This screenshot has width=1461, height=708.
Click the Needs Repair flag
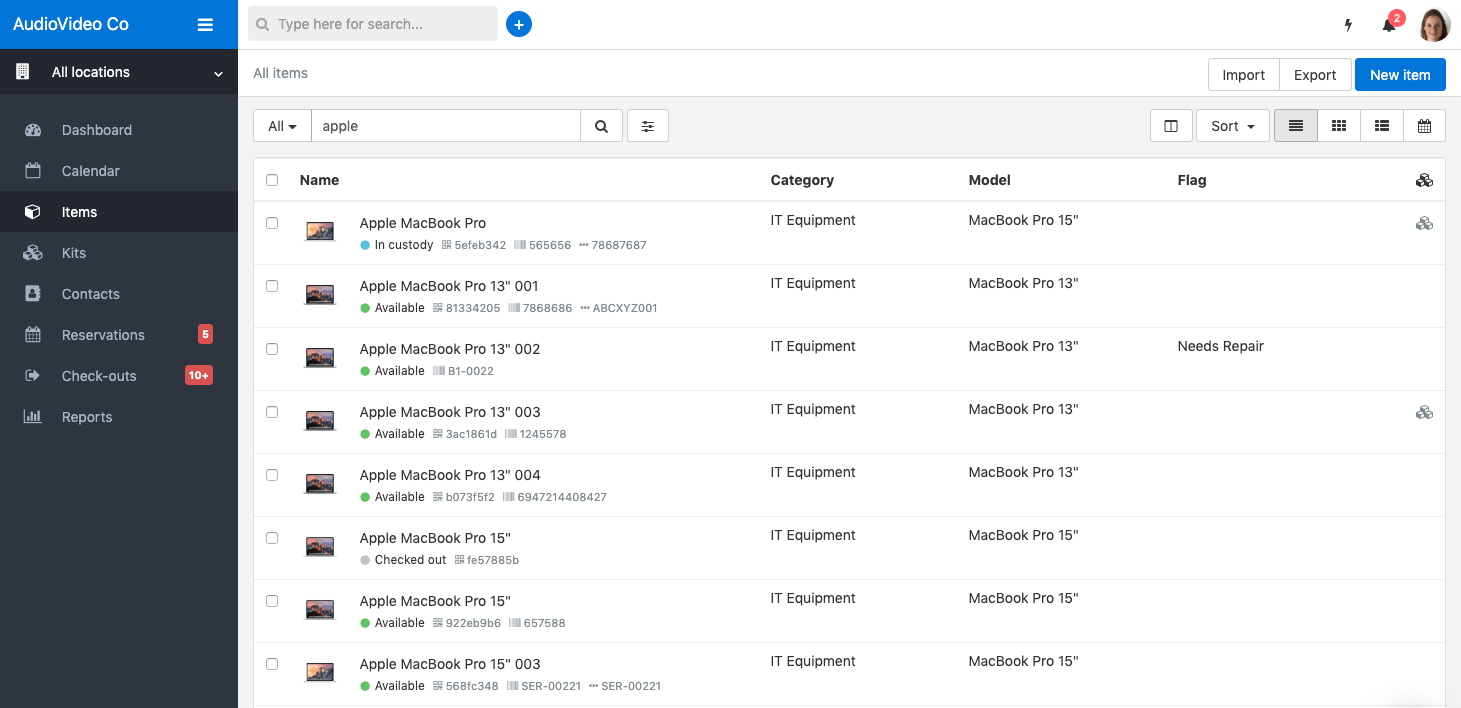pyautogui.click(x=1221, y=346)
